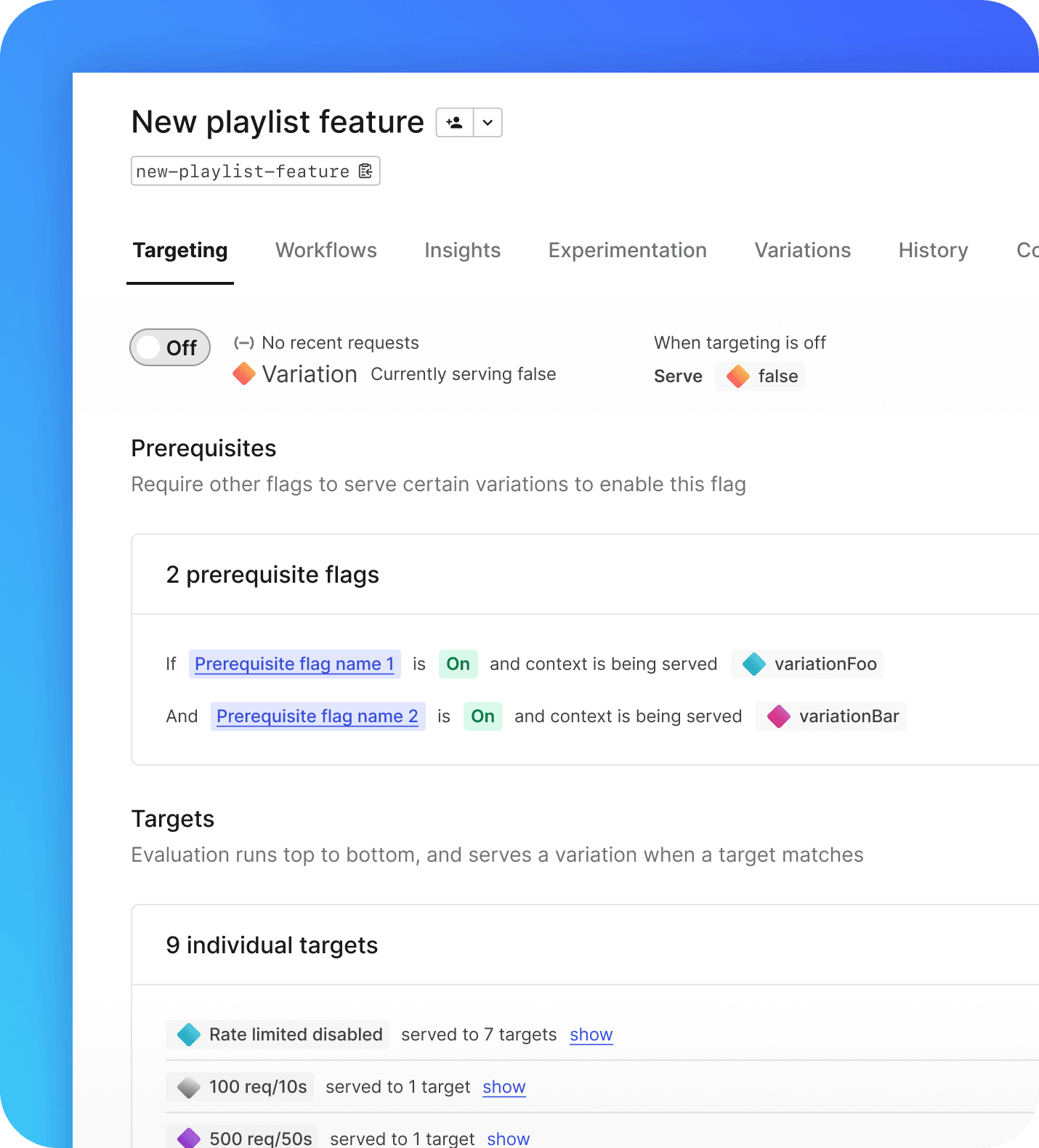Copy the new-playlist-feature flag key
1039x1148 pixels.
[365, 171]
